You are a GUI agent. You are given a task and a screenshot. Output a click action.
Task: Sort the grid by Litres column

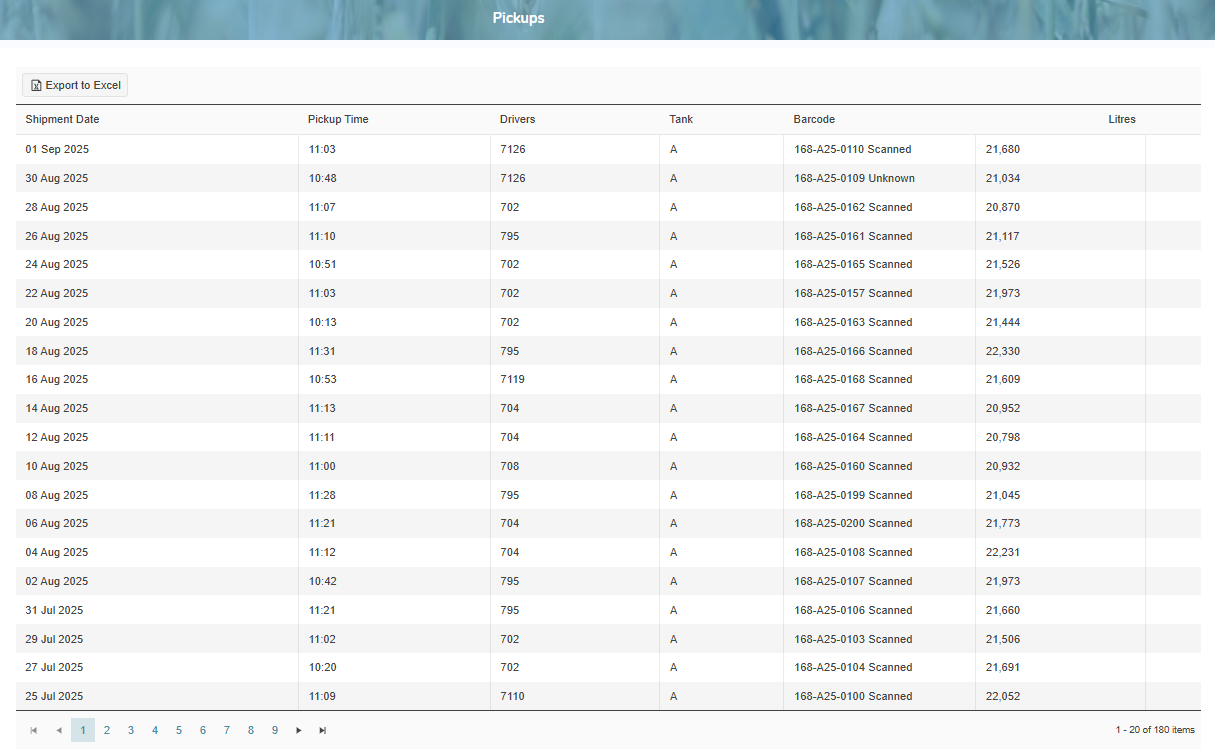[x=1122, y=119]
